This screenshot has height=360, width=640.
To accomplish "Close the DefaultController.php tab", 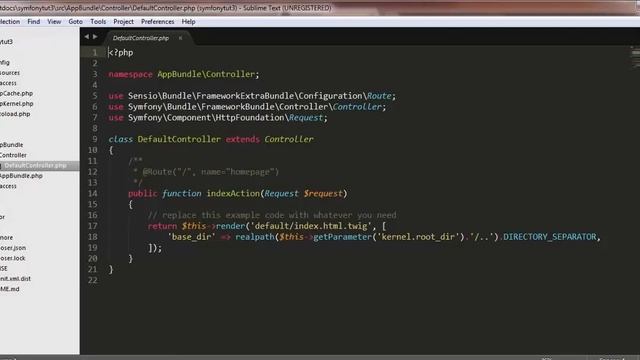I will point(180,38).
